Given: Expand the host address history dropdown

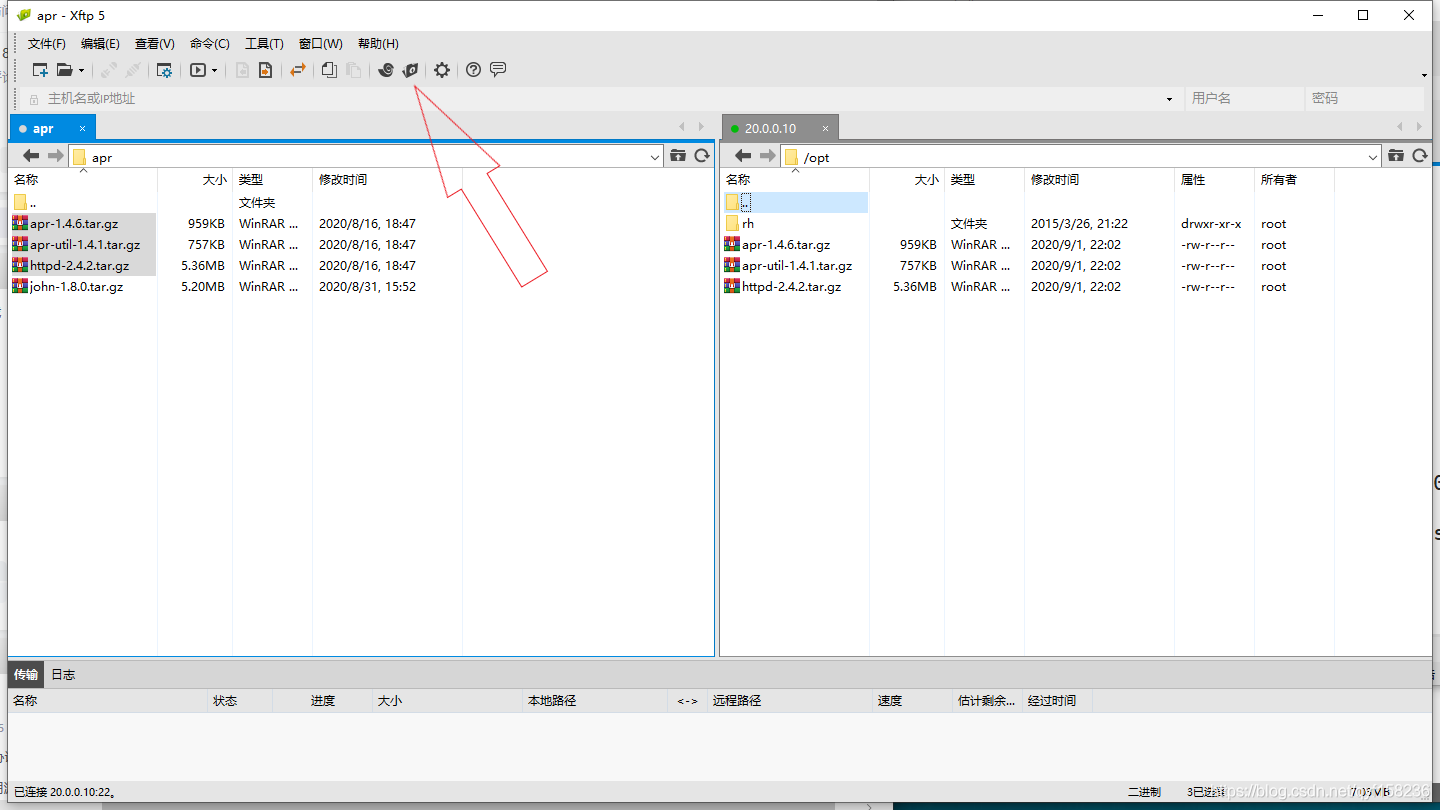Looking at the screenshot, I should tap(1169, 99).
